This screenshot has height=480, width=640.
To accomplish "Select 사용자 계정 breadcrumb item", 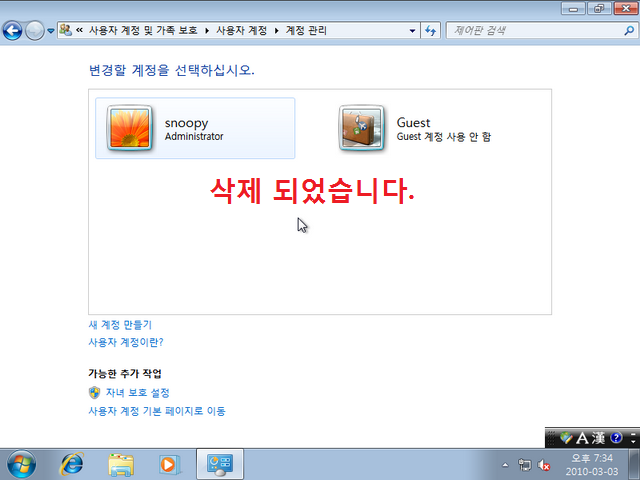I will point(242,31).
